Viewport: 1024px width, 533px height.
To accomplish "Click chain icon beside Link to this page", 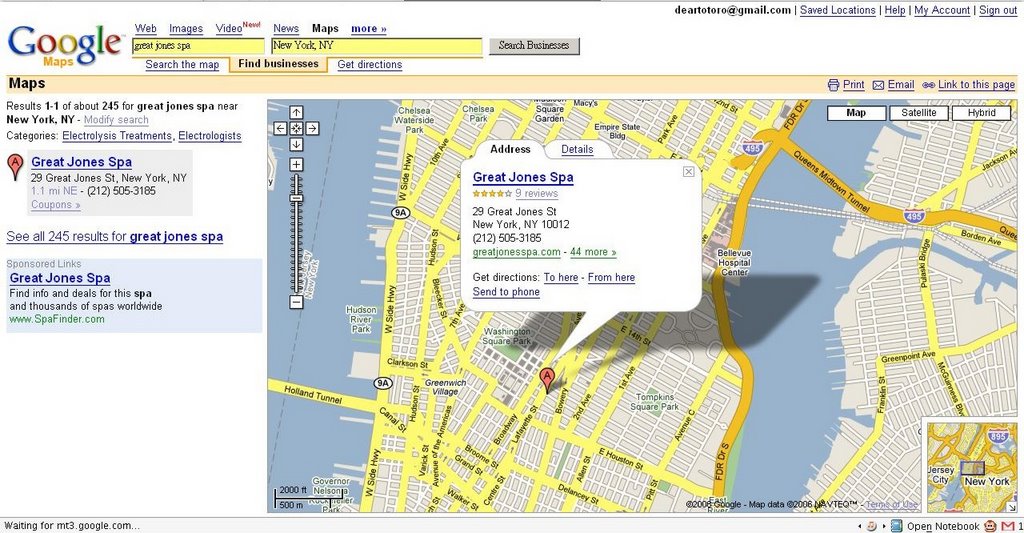I will click(928, 85).
